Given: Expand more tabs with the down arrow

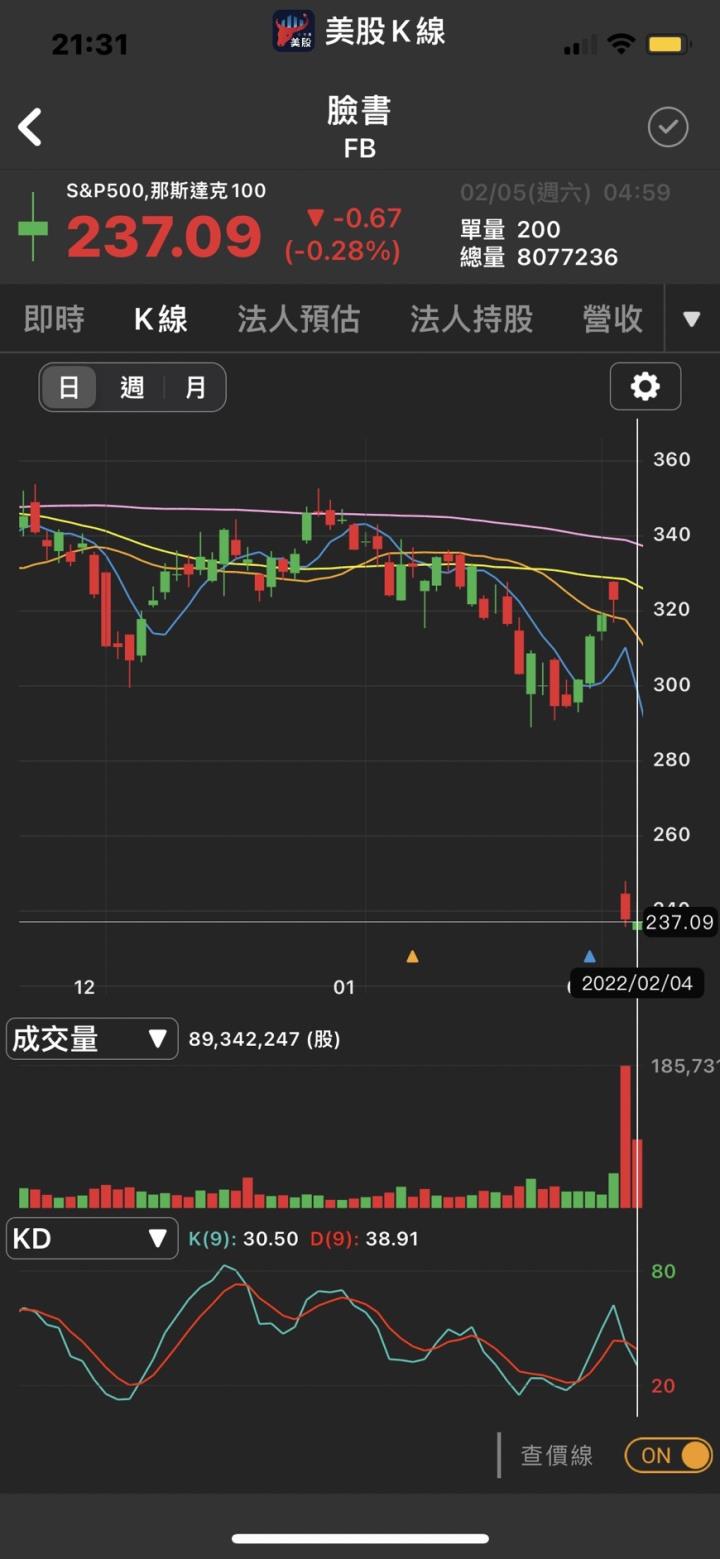Looking at the screenshot, I should point(692,319).
